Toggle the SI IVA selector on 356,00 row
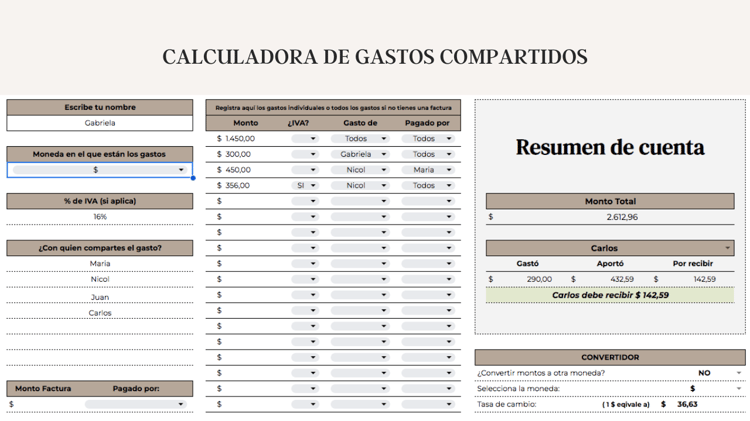 [305, 186]
